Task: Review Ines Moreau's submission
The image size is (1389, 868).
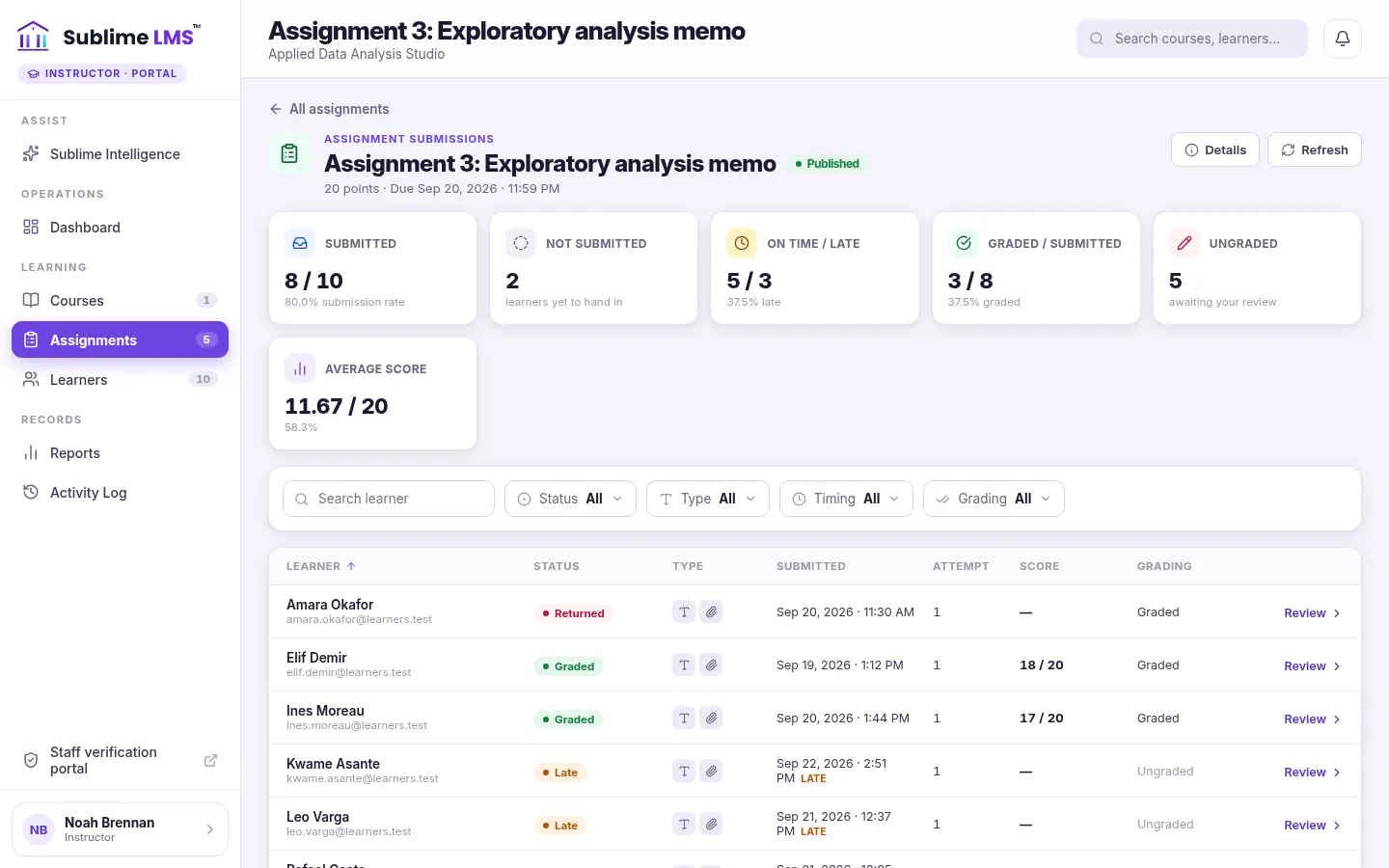Action: pos(1312,719)
